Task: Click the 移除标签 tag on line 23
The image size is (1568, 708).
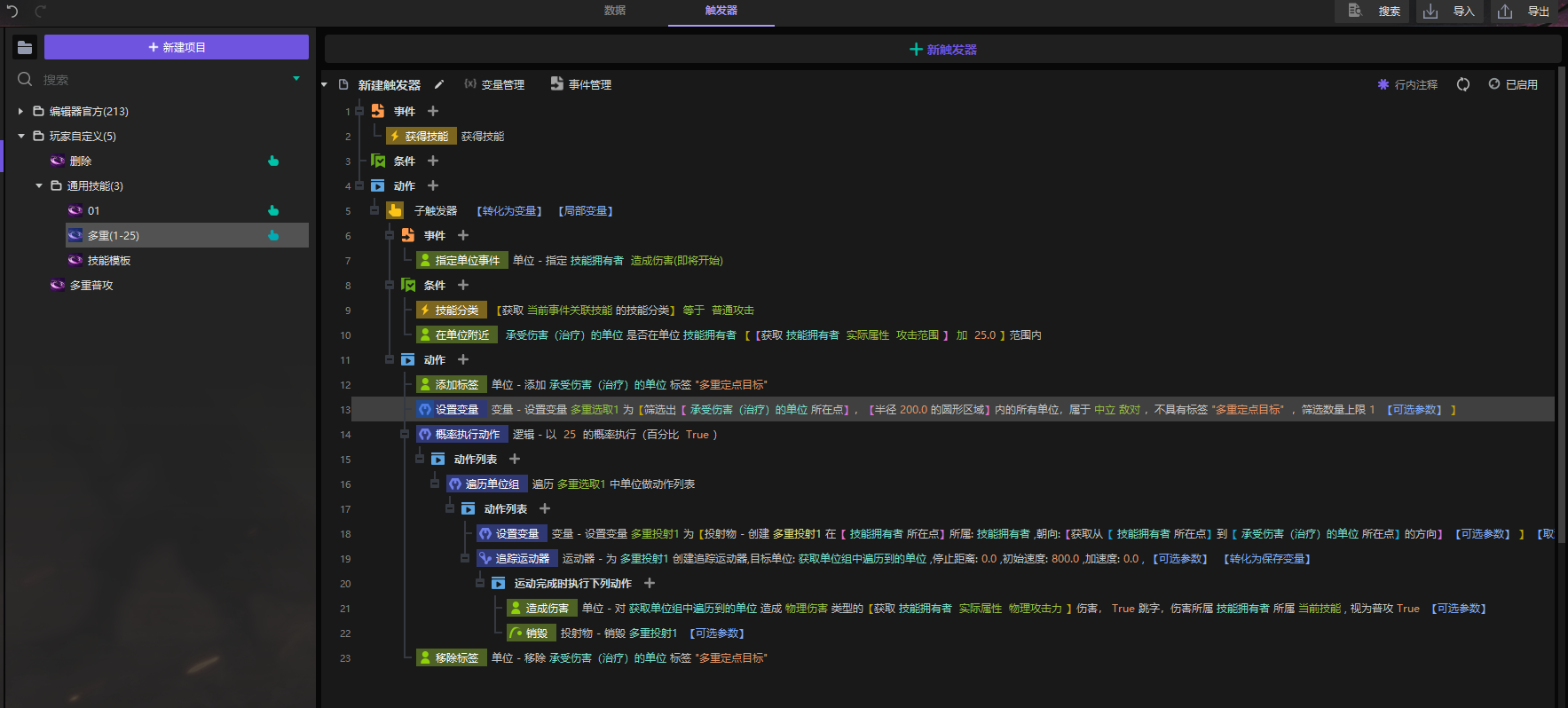Action: tap(451, 657)
